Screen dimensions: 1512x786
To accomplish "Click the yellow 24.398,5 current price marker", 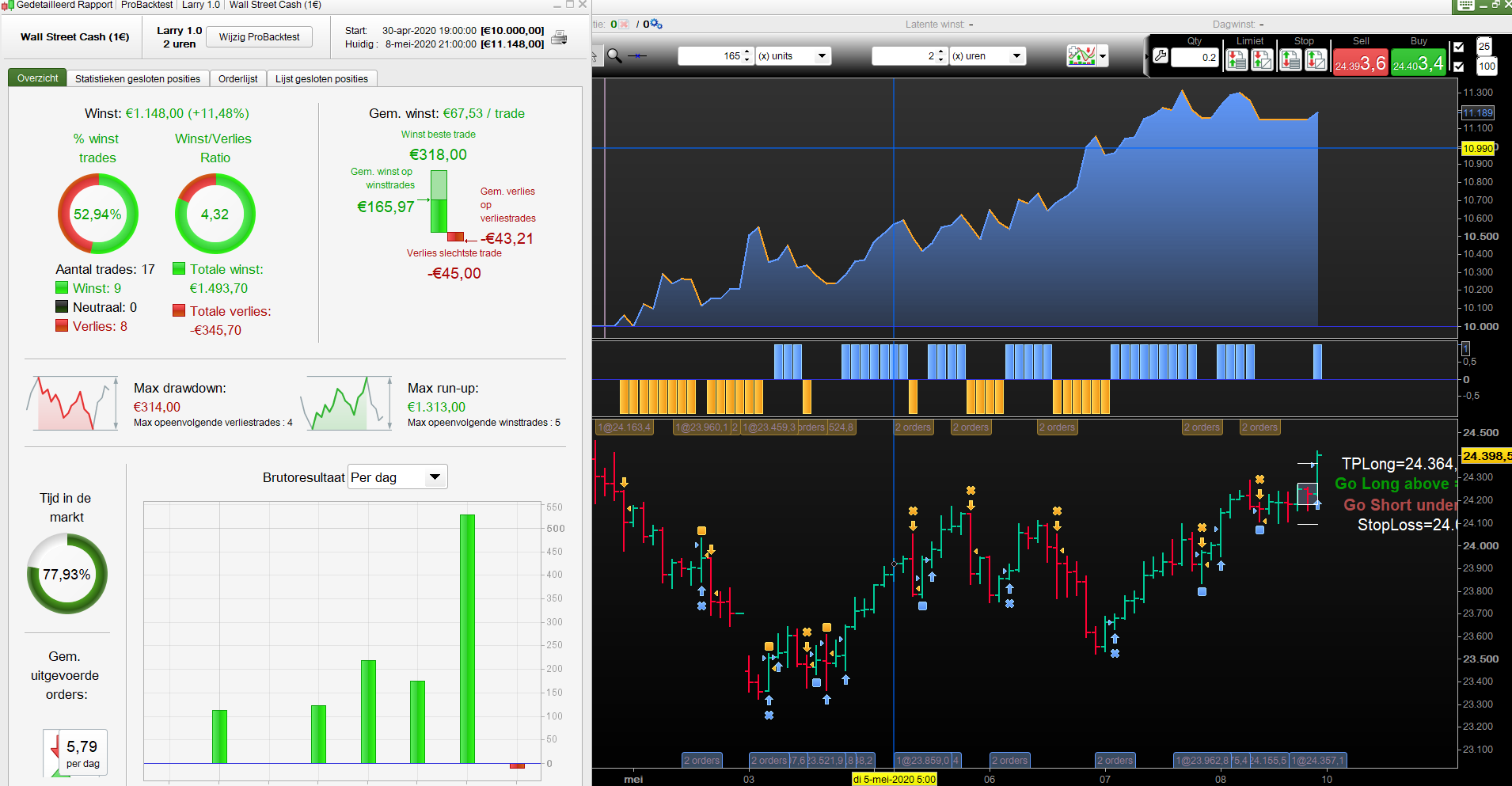I will coord(1487,455).
